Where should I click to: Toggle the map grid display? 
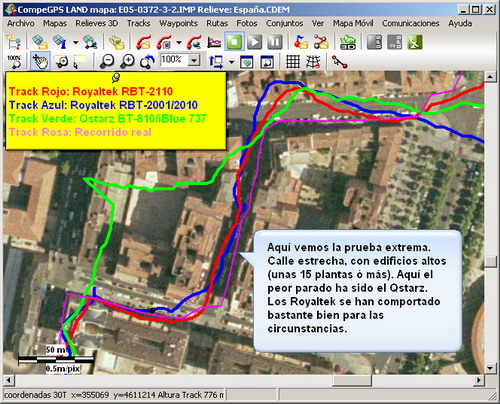[x=293, y=62]
